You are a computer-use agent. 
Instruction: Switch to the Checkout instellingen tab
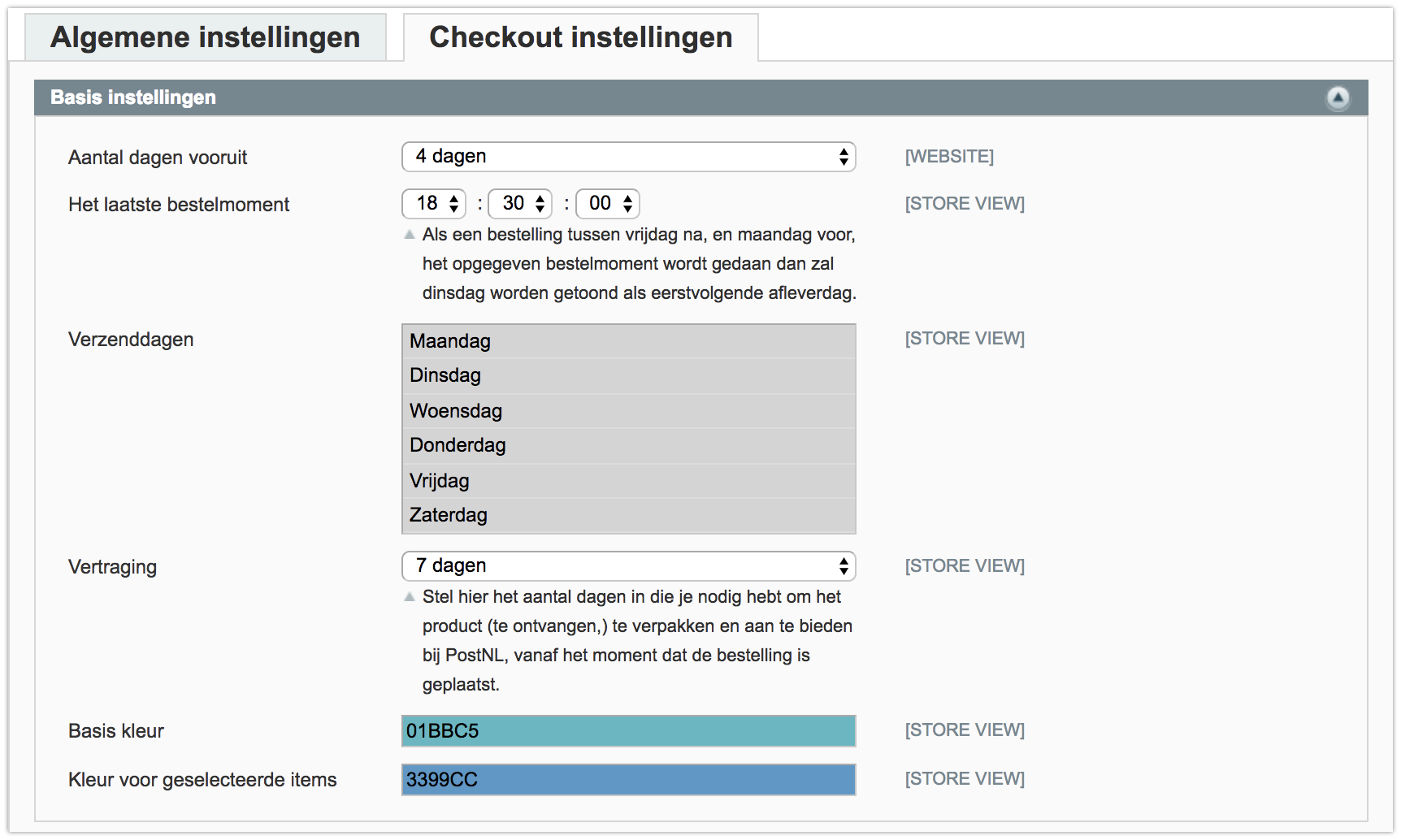tap(581, 37)
